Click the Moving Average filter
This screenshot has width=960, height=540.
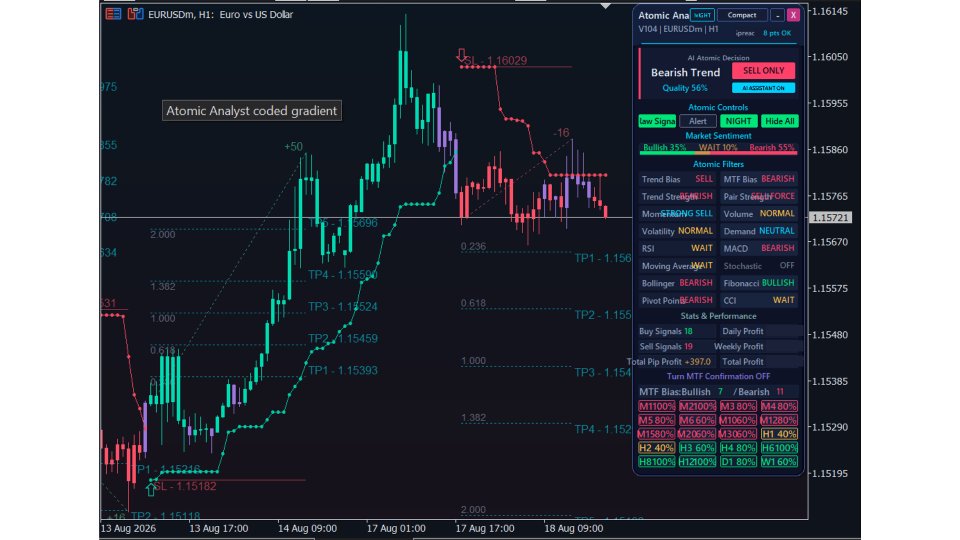click(677, 266)
